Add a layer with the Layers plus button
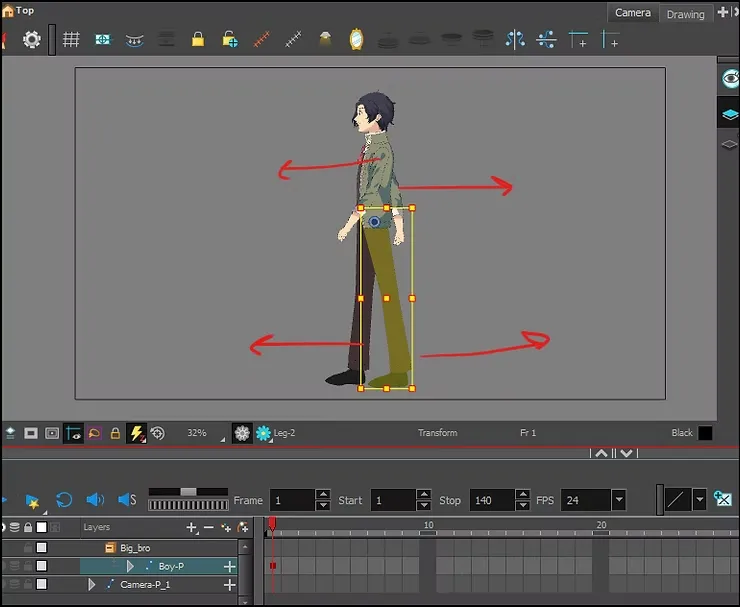740x607 pixels. pyautogui.click(x=191, y=527)
